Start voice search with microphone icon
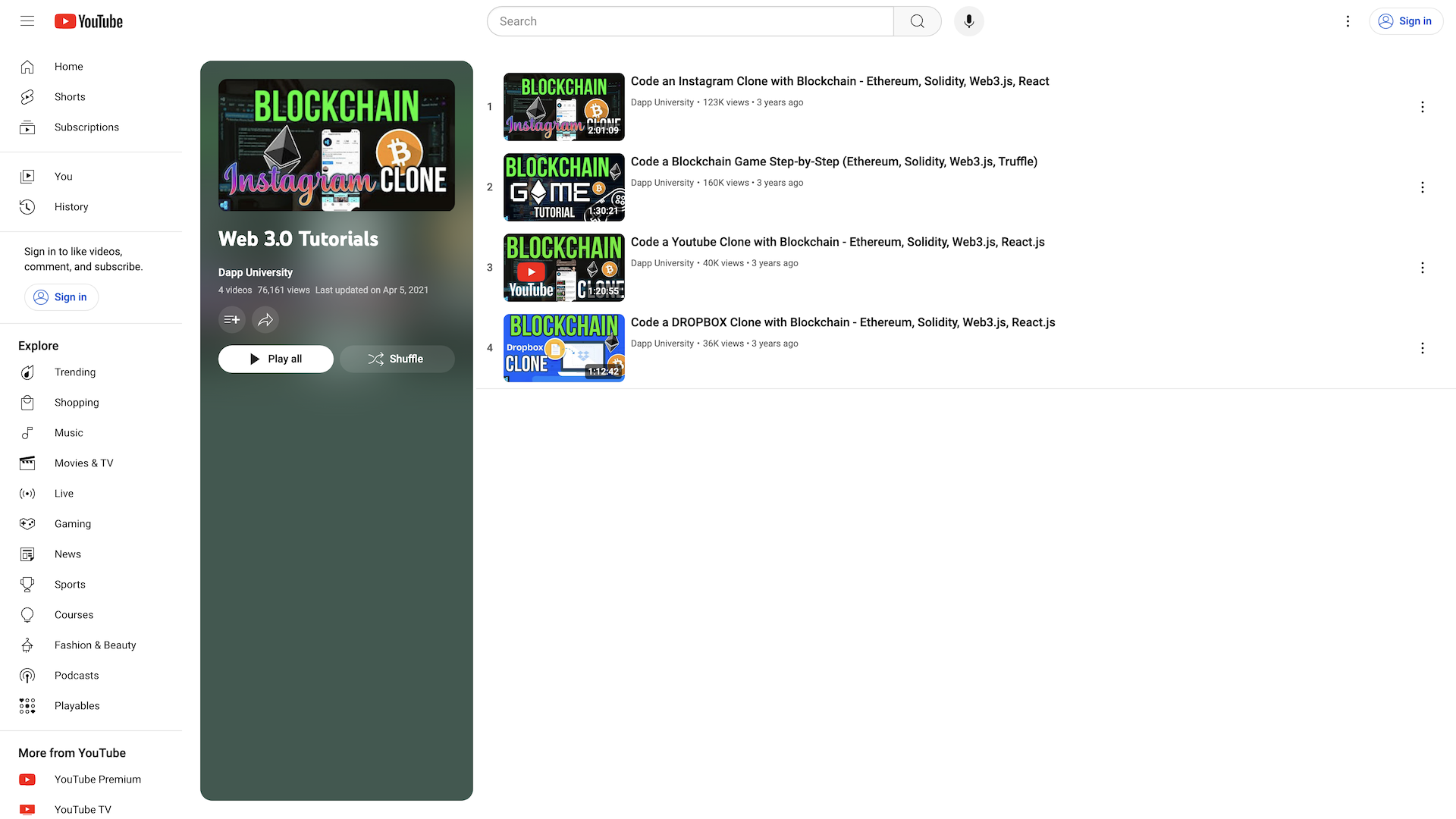 pyautogui.click(x=969, y=21)
